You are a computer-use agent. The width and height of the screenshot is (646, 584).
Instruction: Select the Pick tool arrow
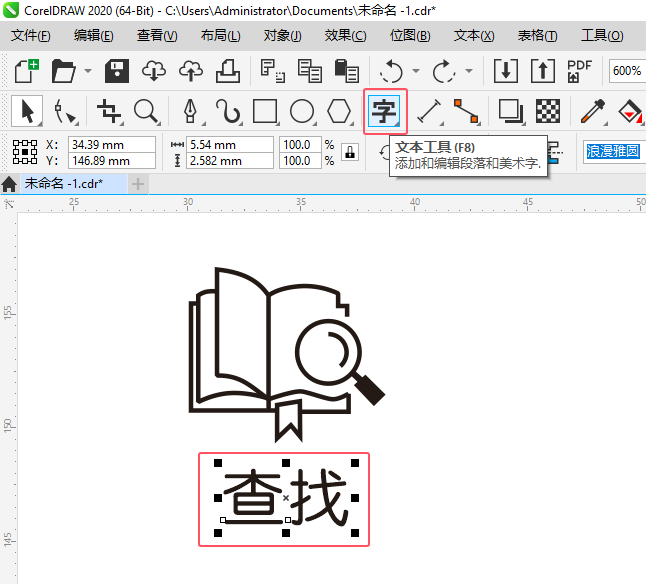[27, 111]
